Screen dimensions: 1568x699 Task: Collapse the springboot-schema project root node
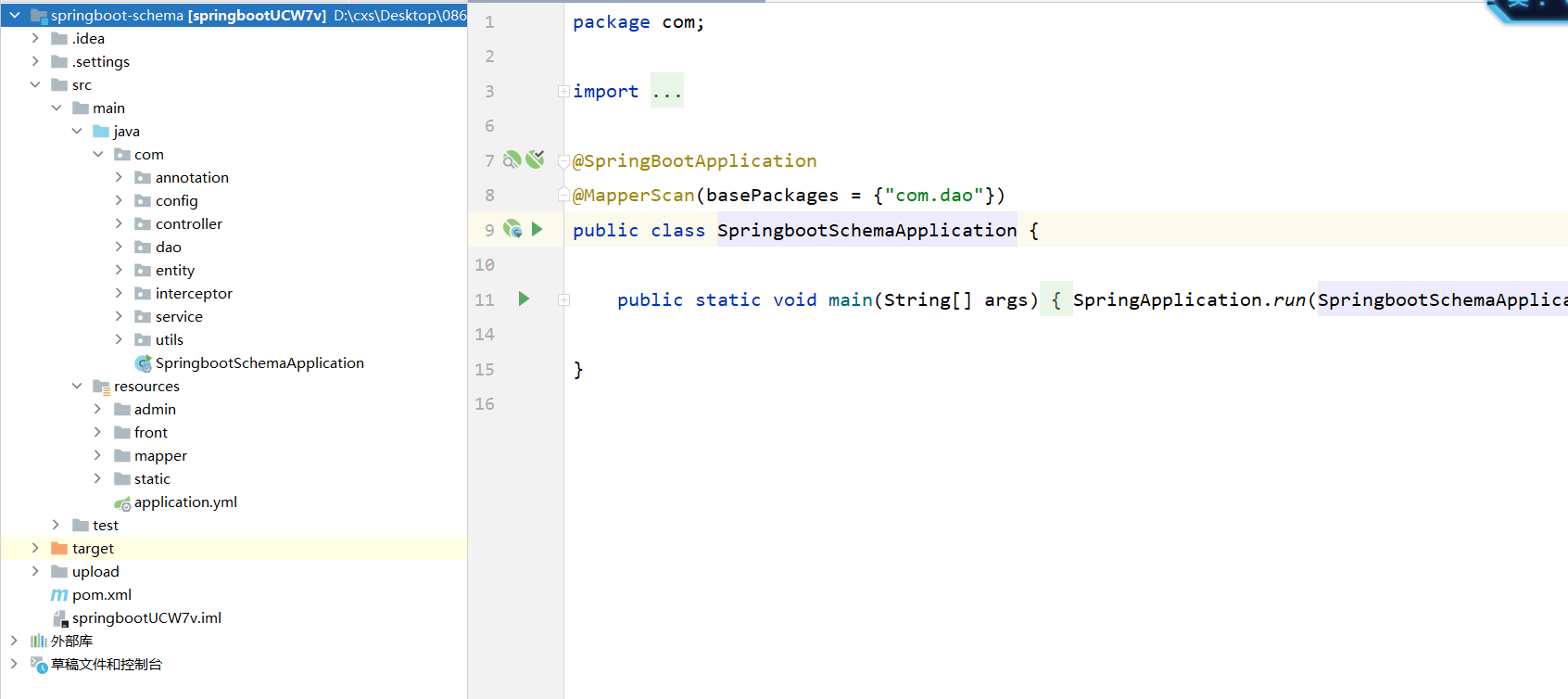click(x=15, y=16)
